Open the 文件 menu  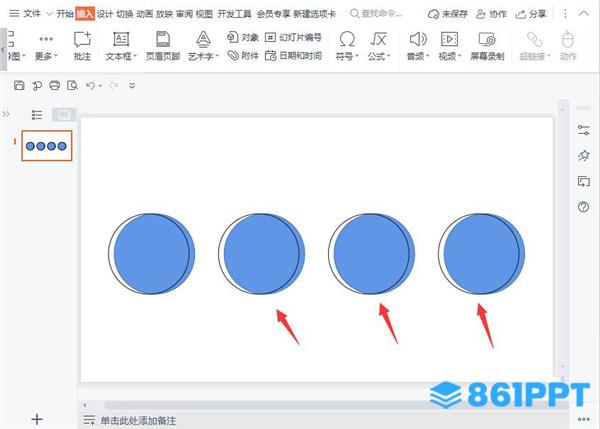[x=32, y=14]
